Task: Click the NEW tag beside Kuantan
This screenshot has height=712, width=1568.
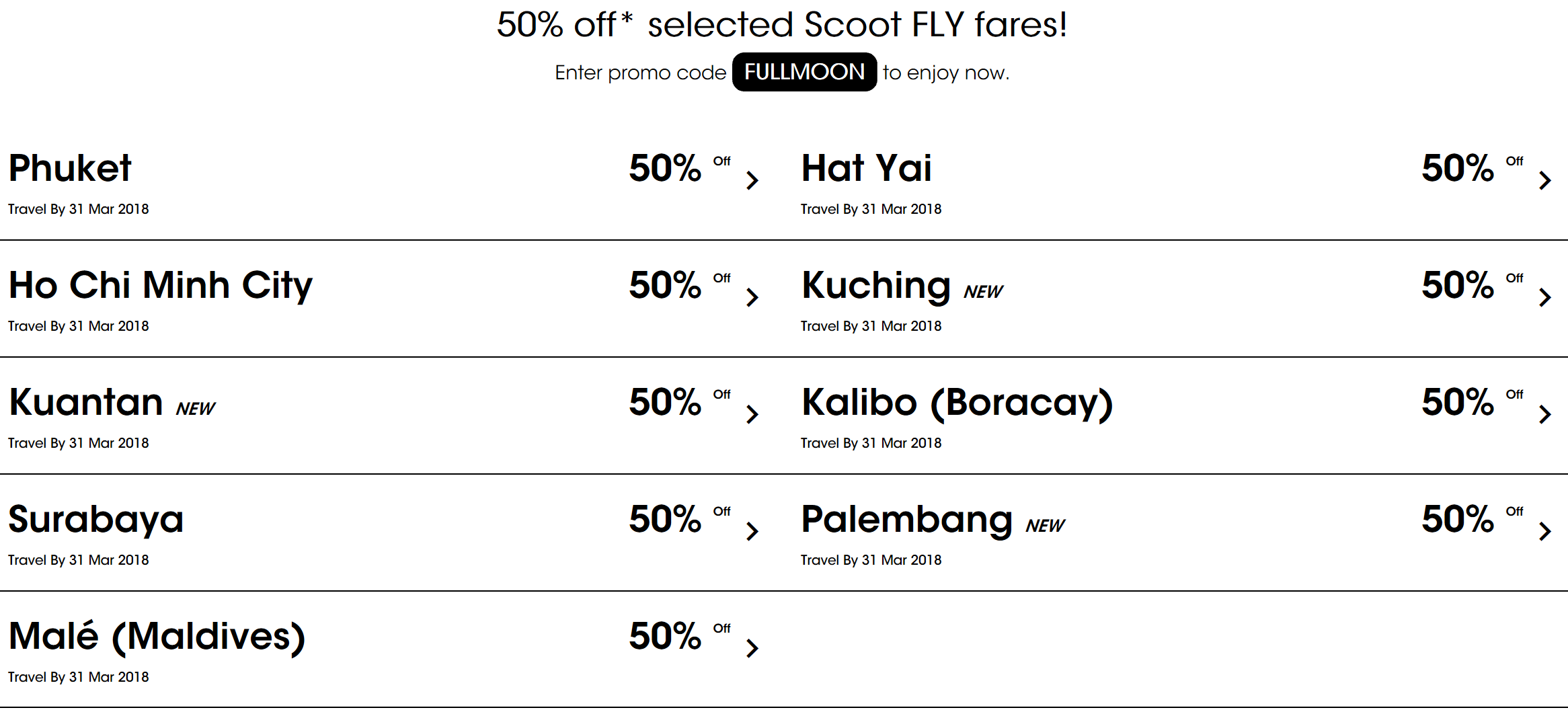Action: (x=196, y=409)
